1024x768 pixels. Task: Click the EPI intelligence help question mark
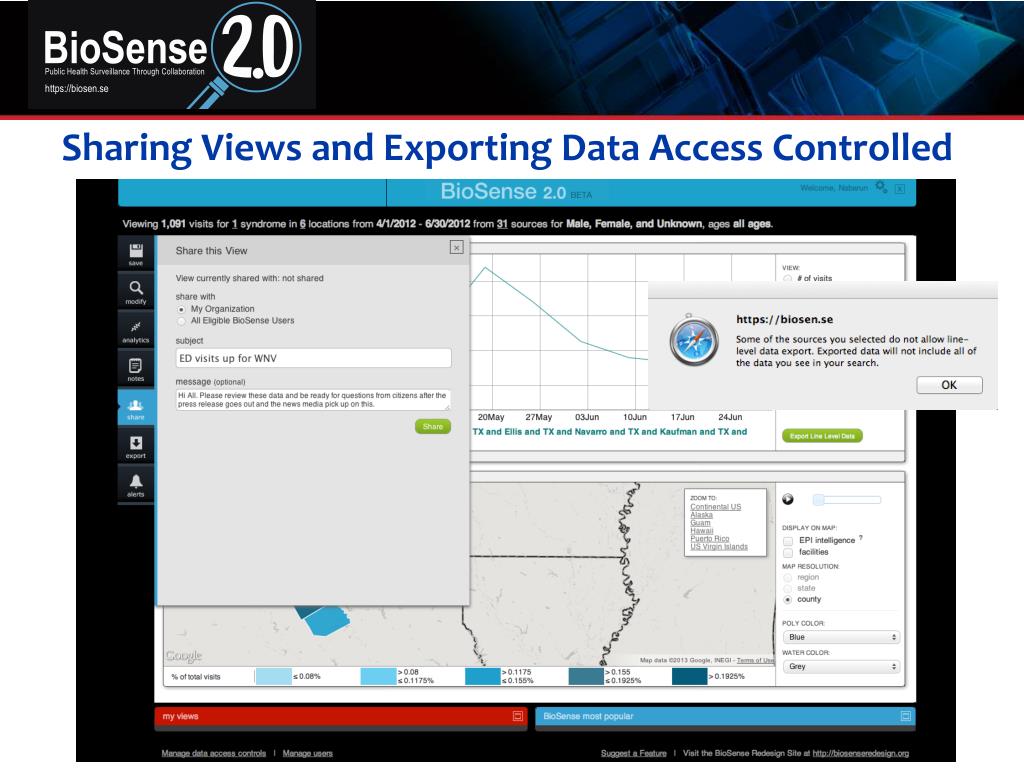[861, 538]
